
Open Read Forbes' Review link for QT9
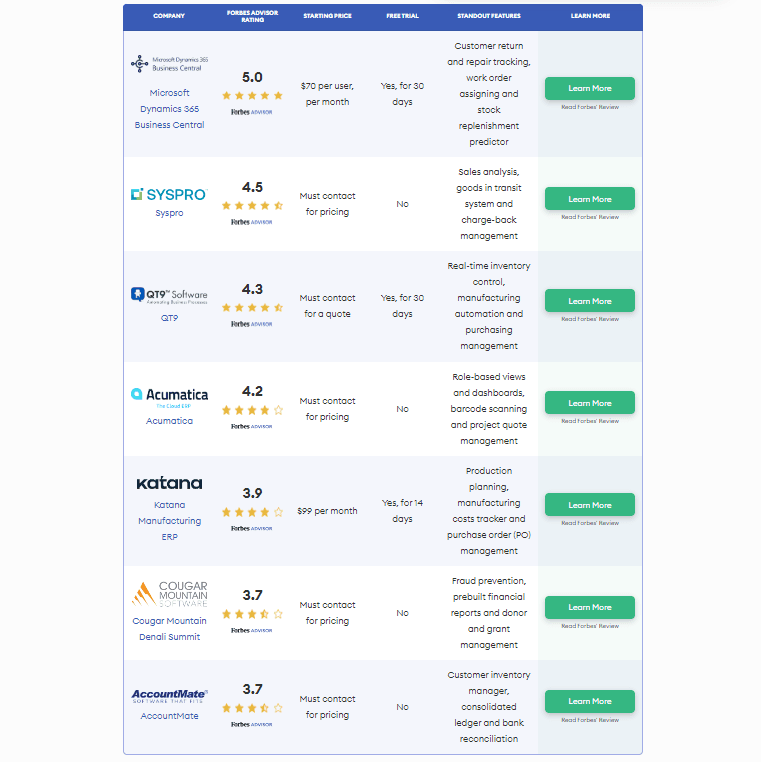coord(589,319)
